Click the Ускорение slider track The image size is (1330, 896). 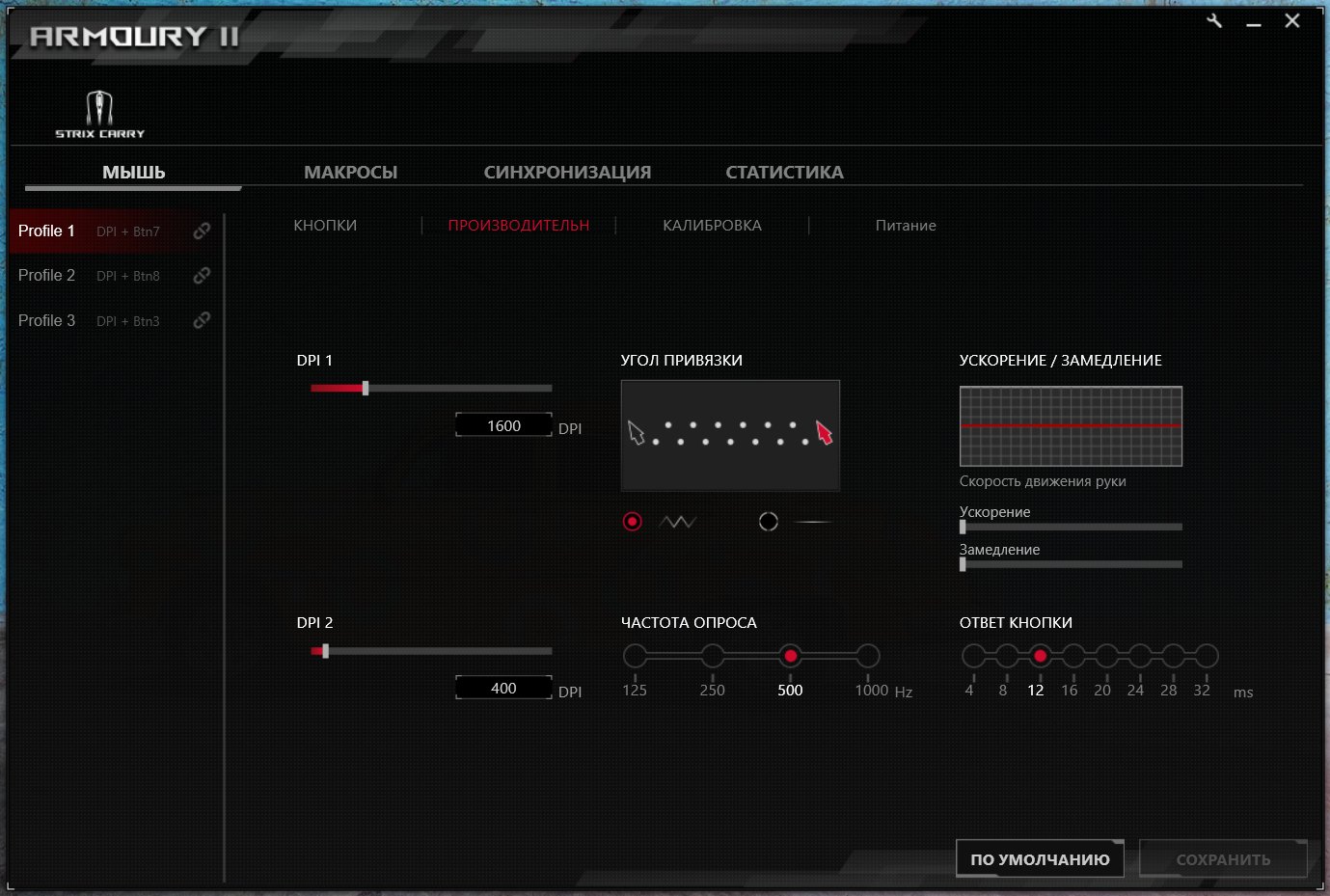[x=1071, y=527]
